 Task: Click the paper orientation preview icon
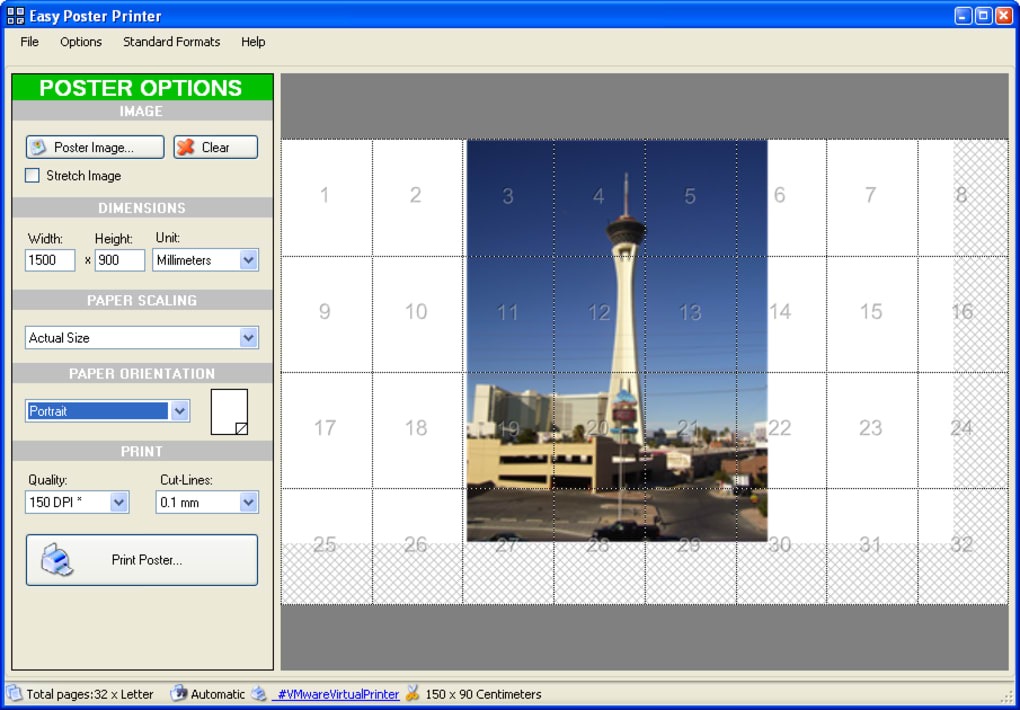pos(229,412)
